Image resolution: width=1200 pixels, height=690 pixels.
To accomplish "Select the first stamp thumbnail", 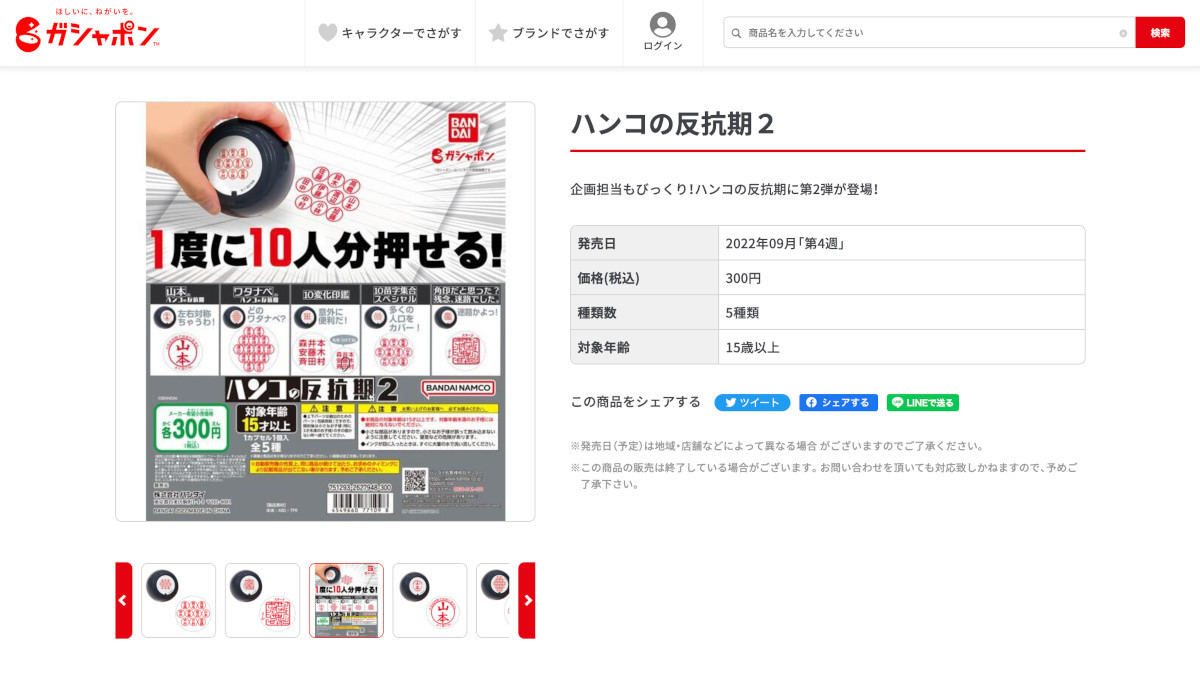I will (x=178, y=600).
